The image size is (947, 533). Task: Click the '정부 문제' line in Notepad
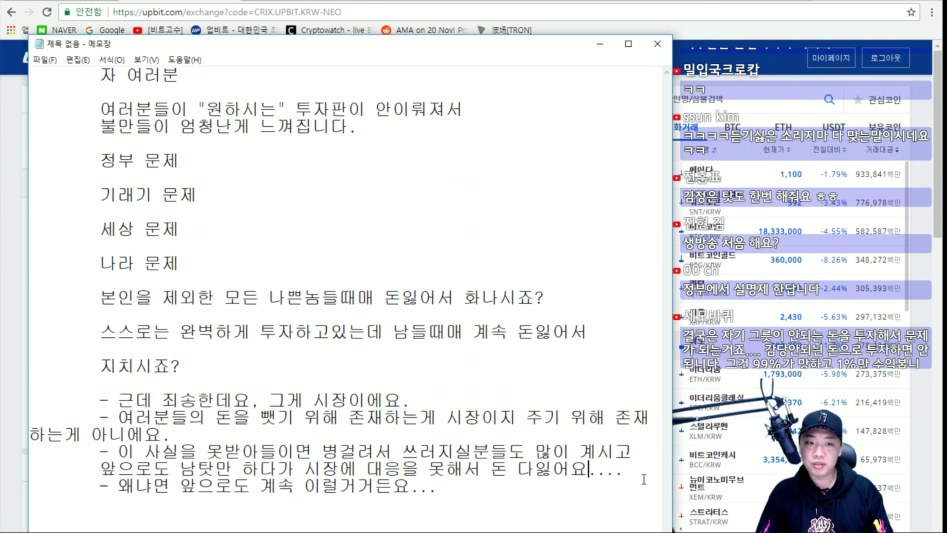pyautogui.click(x=139, y=161)
